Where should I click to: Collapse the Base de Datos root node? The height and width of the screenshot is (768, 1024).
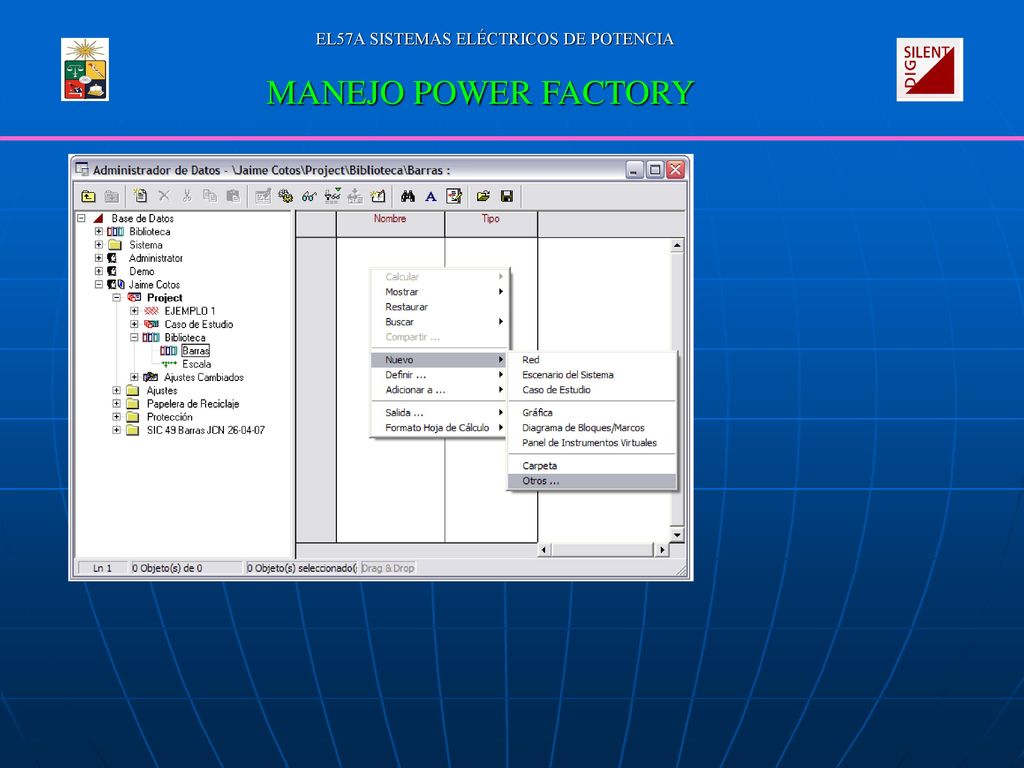82,218
